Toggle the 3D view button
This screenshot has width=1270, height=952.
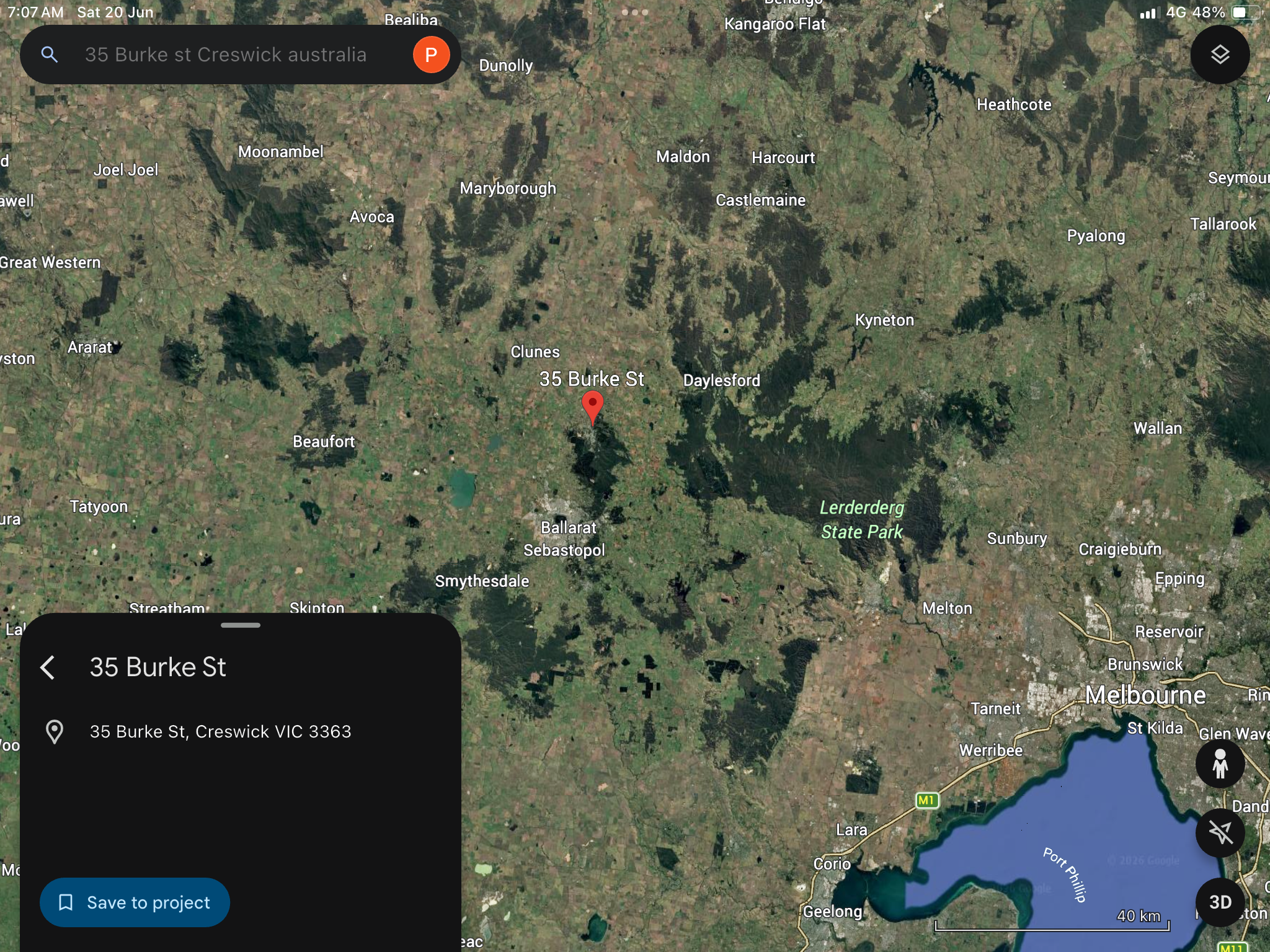point(1220,902)
